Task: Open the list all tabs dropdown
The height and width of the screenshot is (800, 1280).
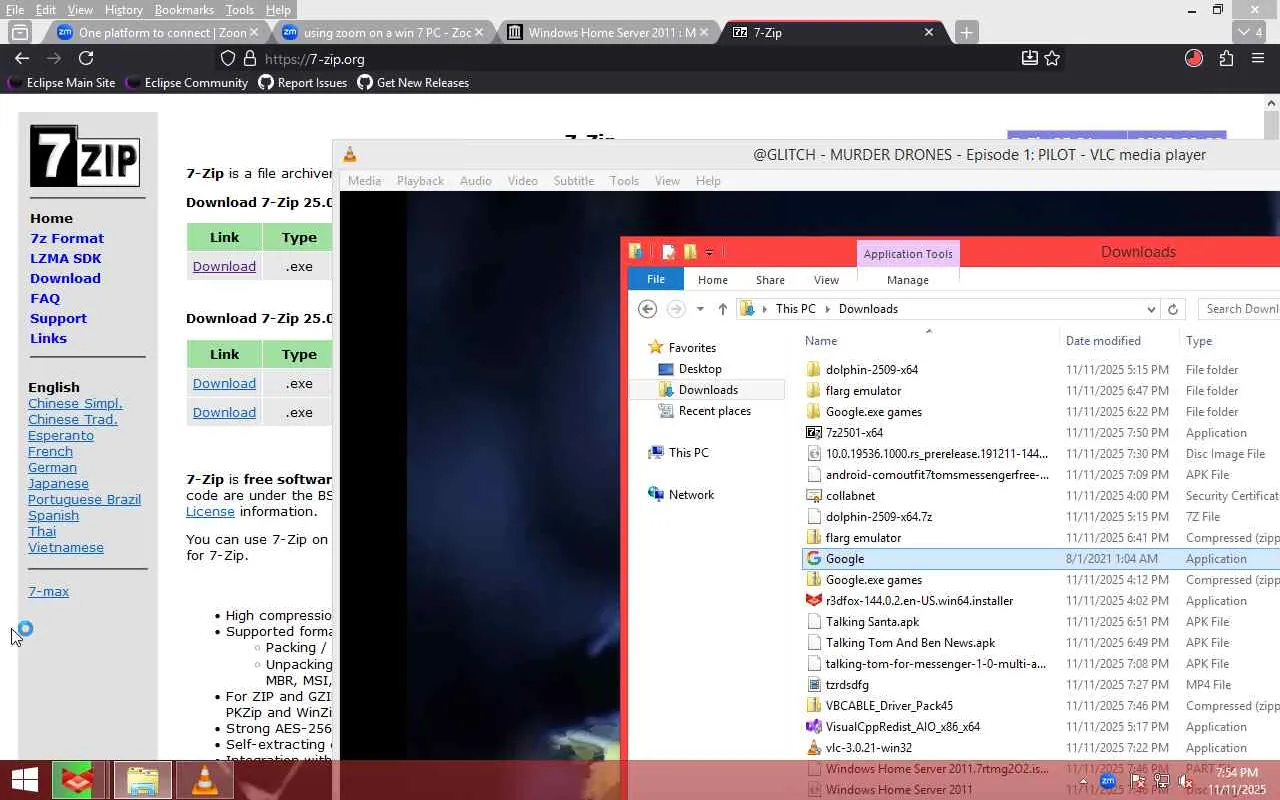Action: (x=1250, y=32)
